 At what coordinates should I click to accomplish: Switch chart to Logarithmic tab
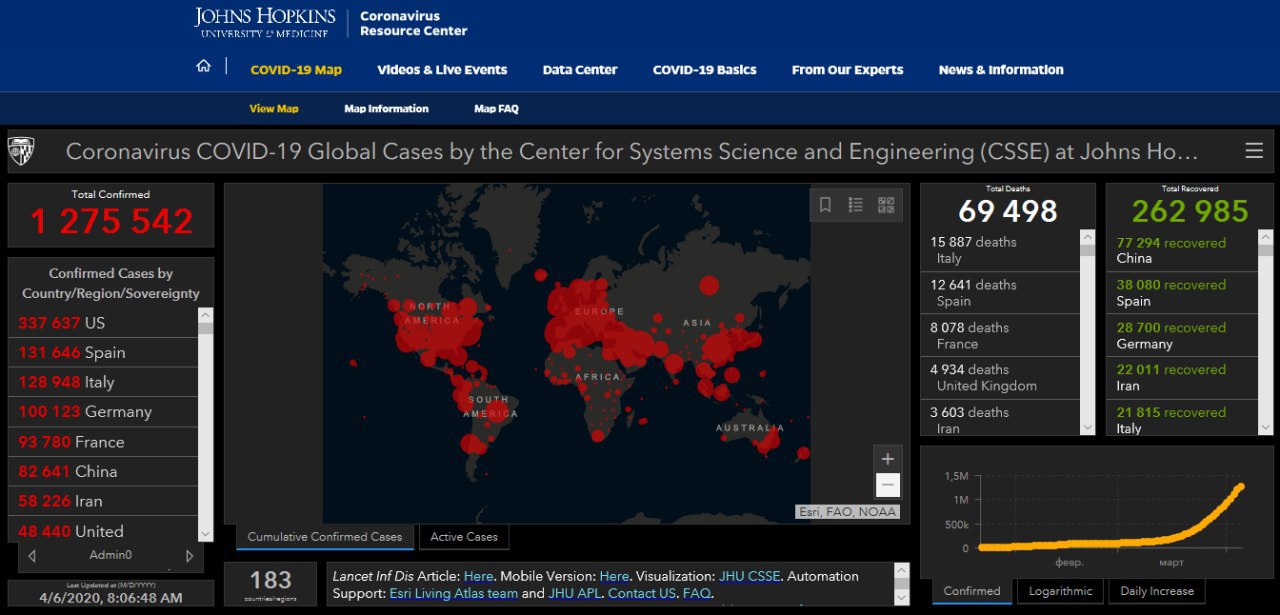[x=1061, y=591]
